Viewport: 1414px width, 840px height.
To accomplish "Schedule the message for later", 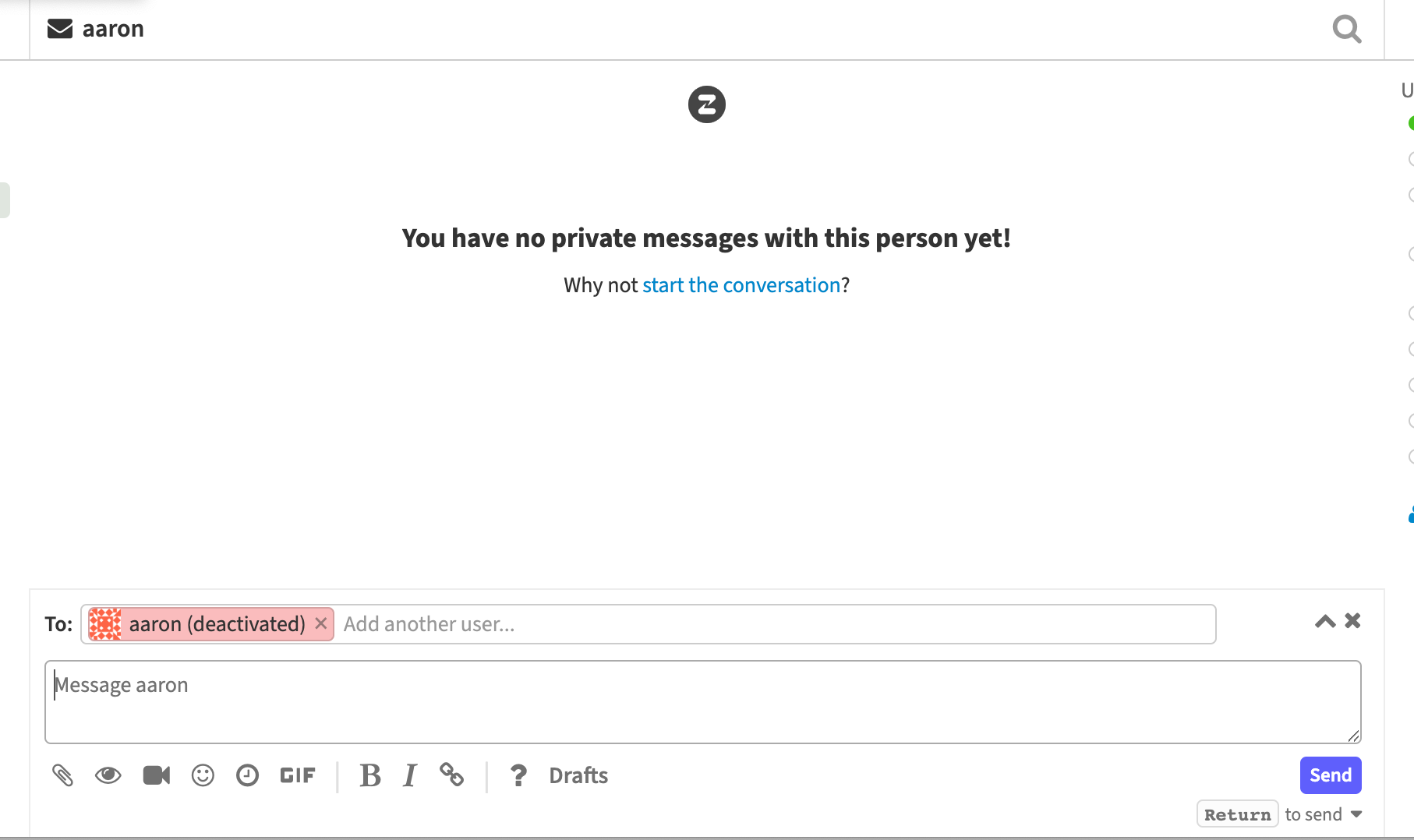I will [248, 775].
